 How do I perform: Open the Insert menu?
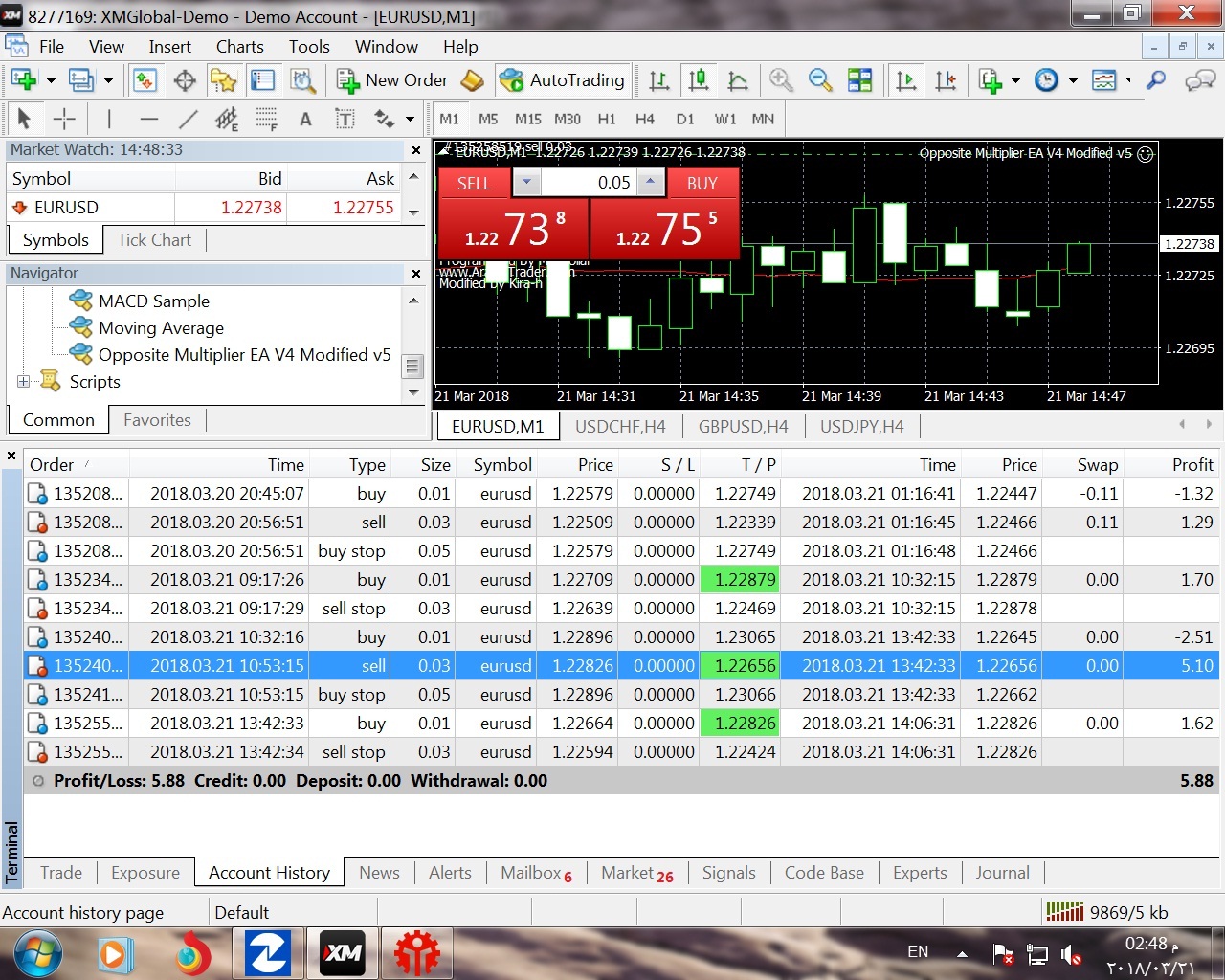169,46
